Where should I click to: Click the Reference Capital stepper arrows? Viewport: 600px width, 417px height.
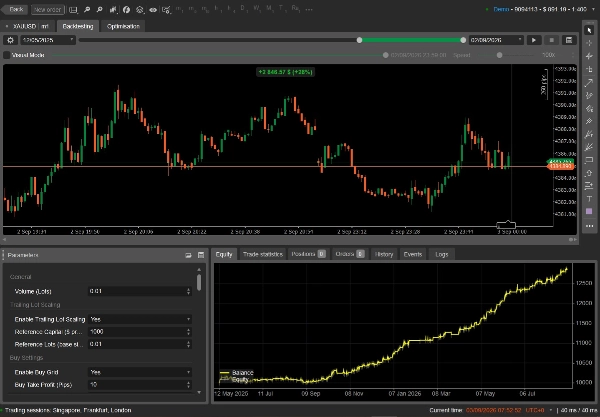(188, 332)
